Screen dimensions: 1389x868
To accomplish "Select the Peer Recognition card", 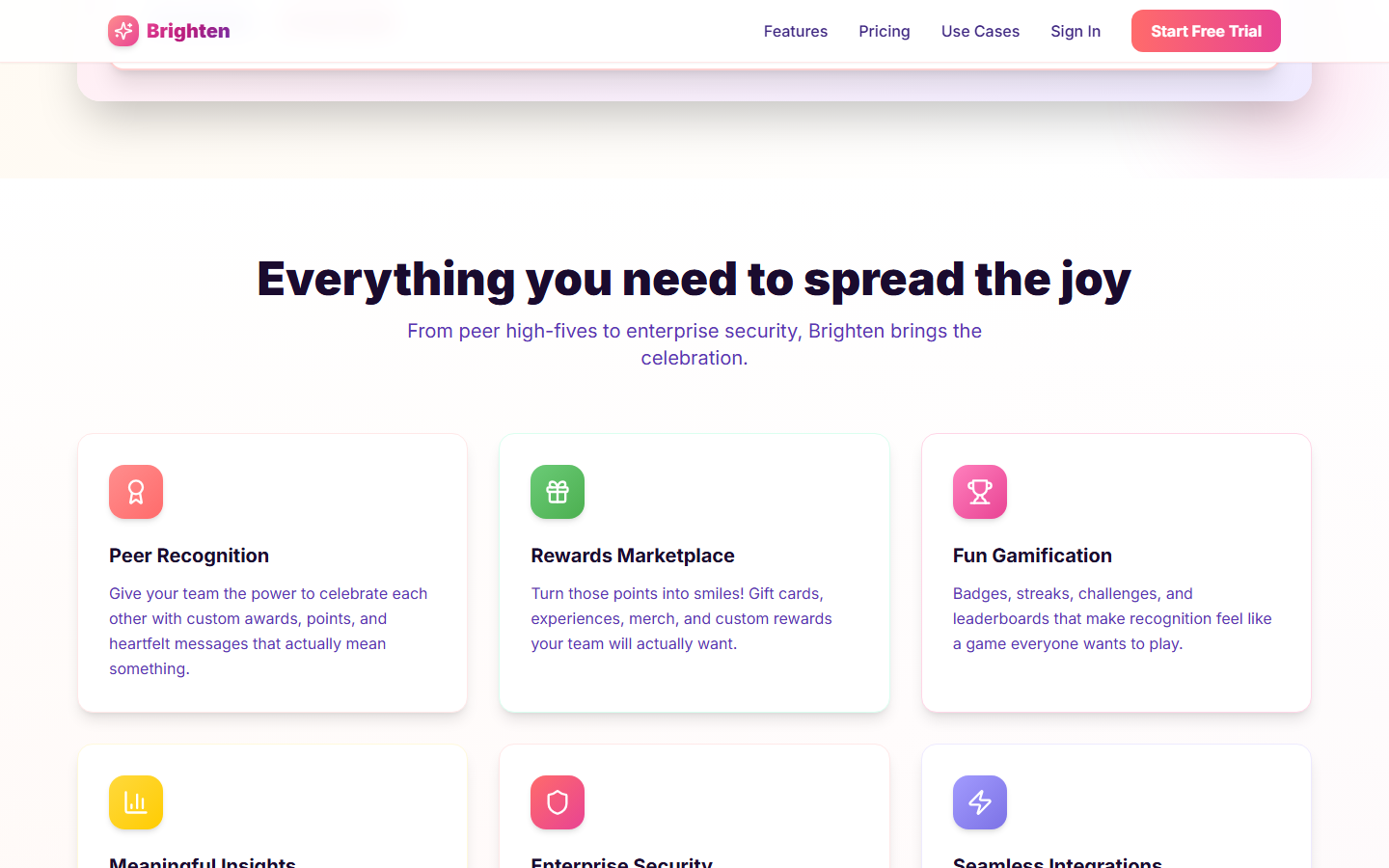I will (x=272, y=572).
